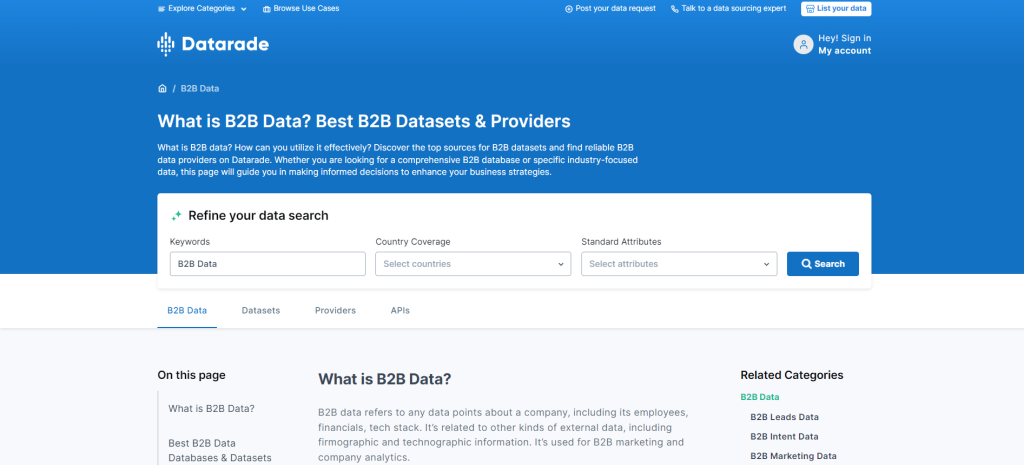Click the Browse Use Cases briefcase icon

point(266,9)
